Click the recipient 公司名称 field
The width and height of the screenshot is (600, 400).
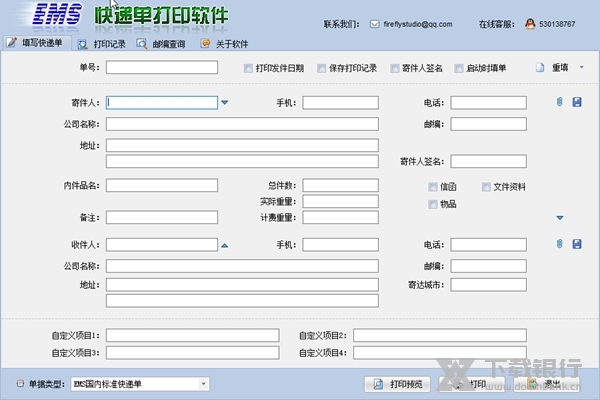242,266
